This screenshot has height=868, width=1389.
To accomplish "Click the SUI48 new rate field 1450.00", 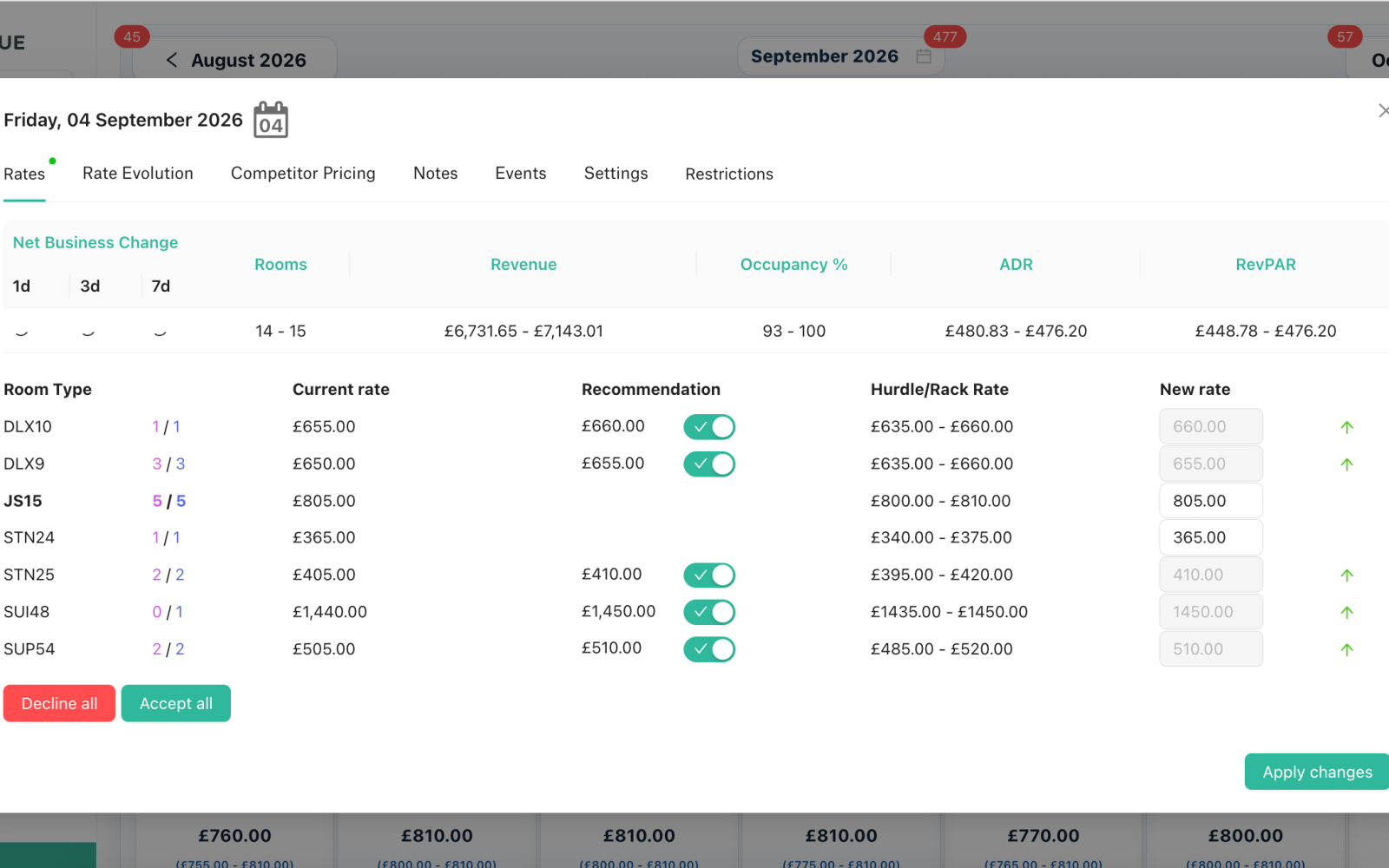I will pos(1211,612).
